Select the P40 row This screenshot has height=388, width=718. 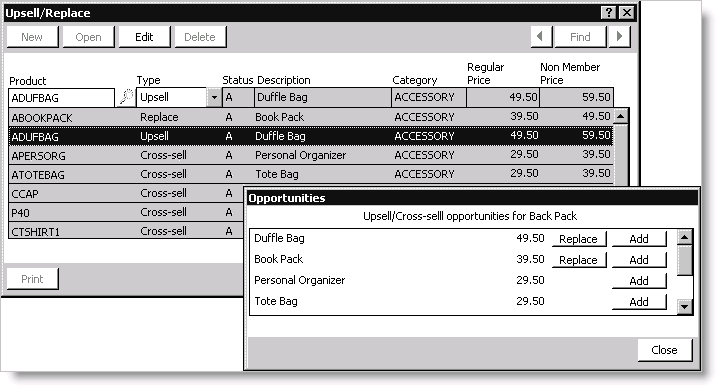tap(126, 213)
